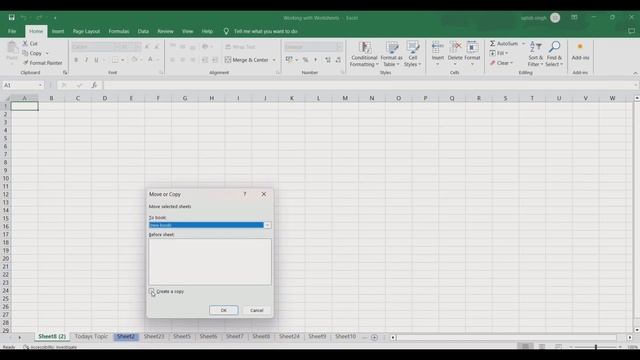Switch to the Page Layout tab
Viewport: 640px width, 360px height.
[86, 31]
